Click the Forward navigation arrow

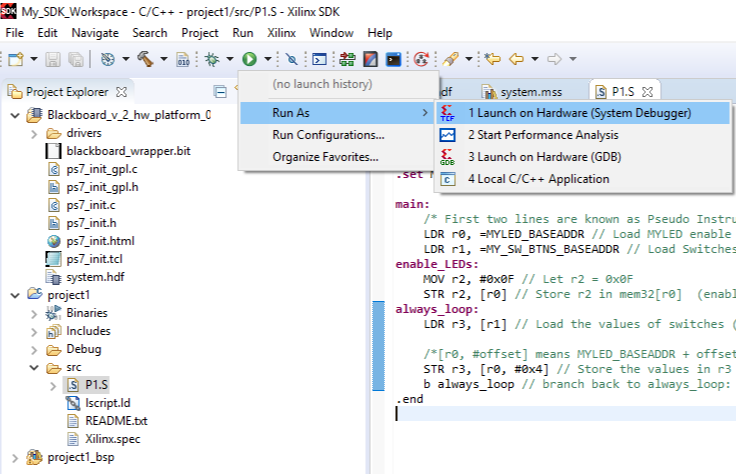coord(555,59)
